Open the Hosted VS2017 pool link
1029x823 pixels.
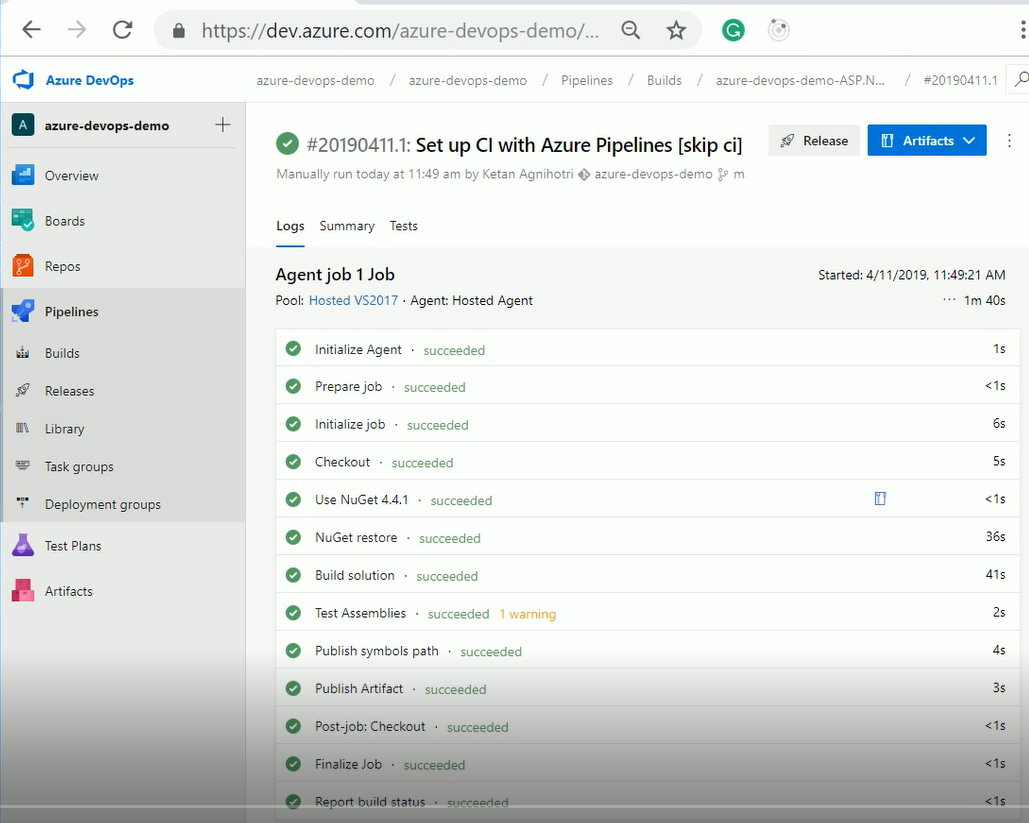click(x=353, y=300)
